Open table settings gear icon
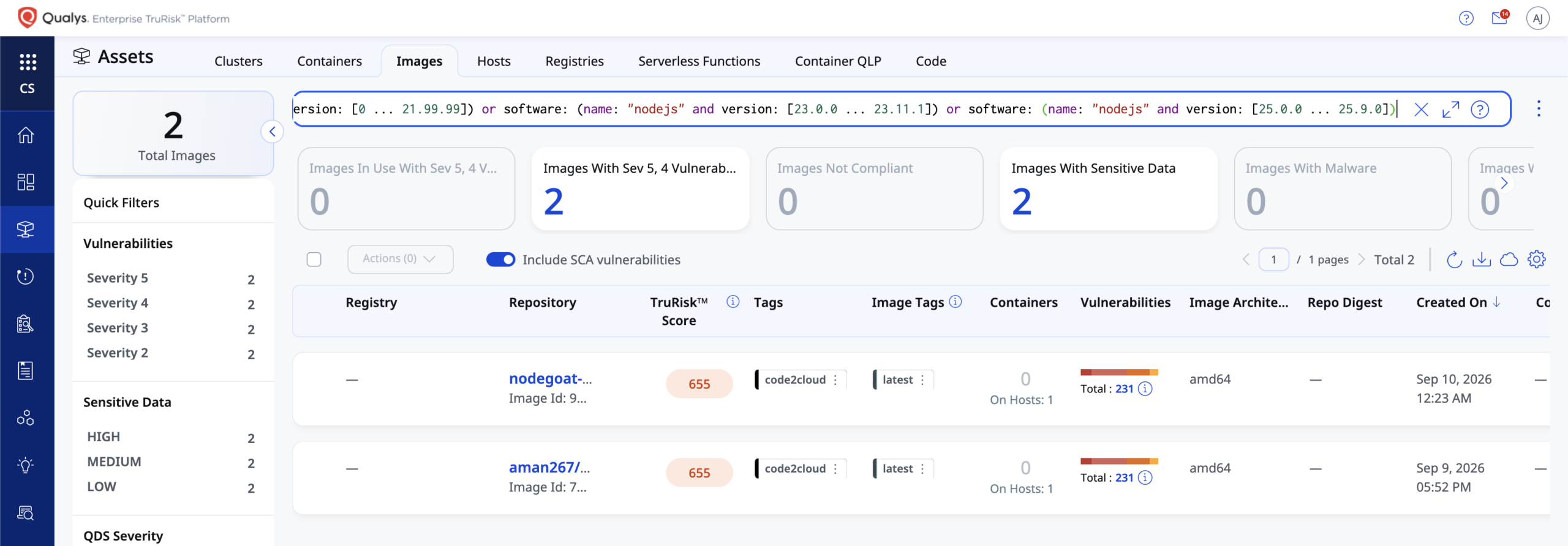The height and width of the screenshot is (546, 1568). [x=1537, y=260]
